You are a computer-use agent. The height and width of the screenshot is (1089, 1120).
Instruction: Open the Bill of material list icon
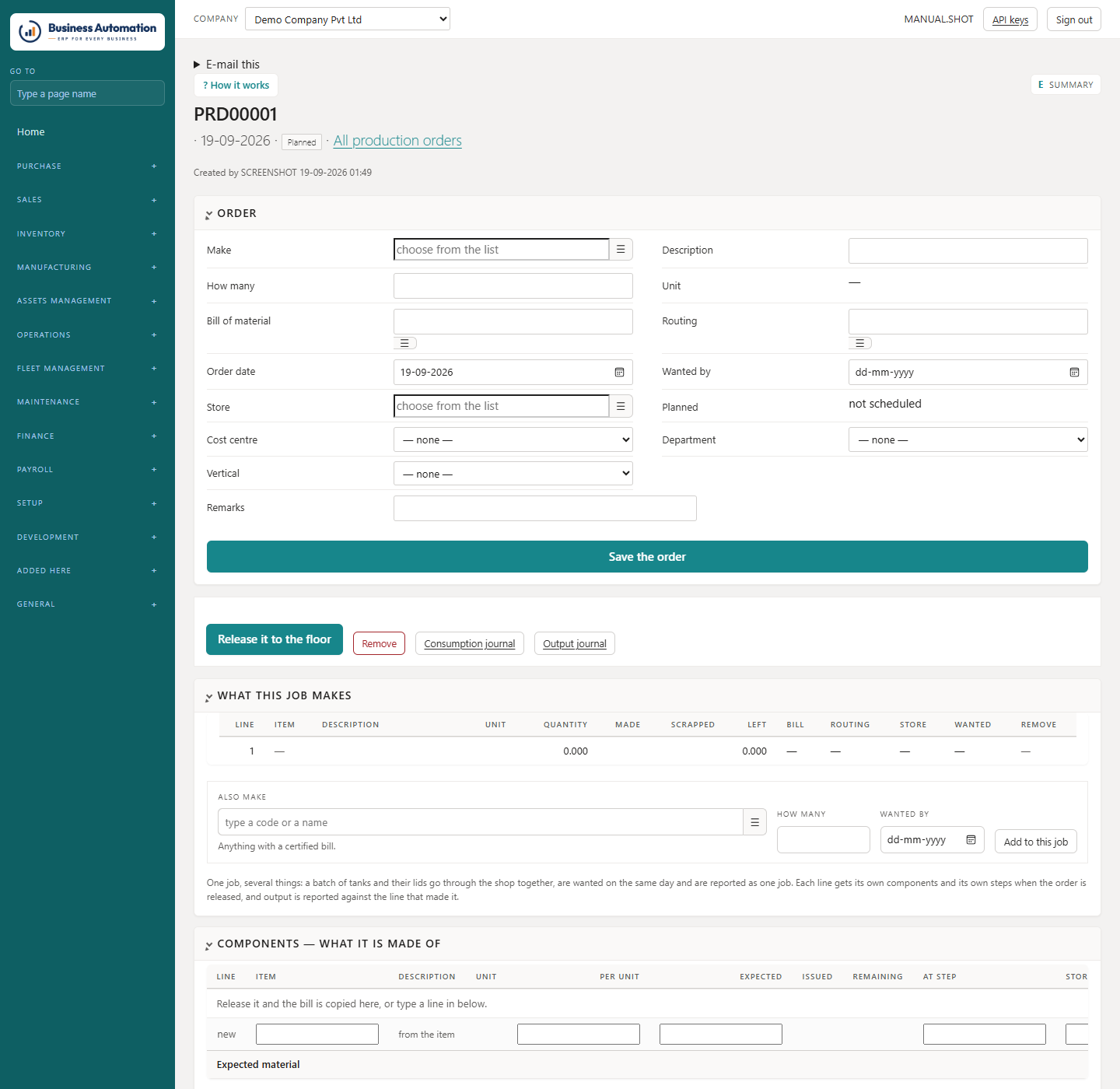point(404,343)
